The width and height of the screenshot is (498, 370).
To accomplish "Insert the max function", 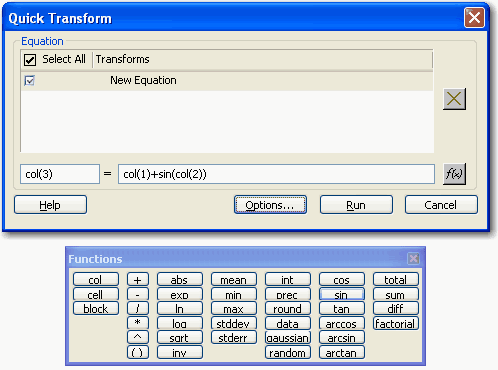I will coord(234,308).
